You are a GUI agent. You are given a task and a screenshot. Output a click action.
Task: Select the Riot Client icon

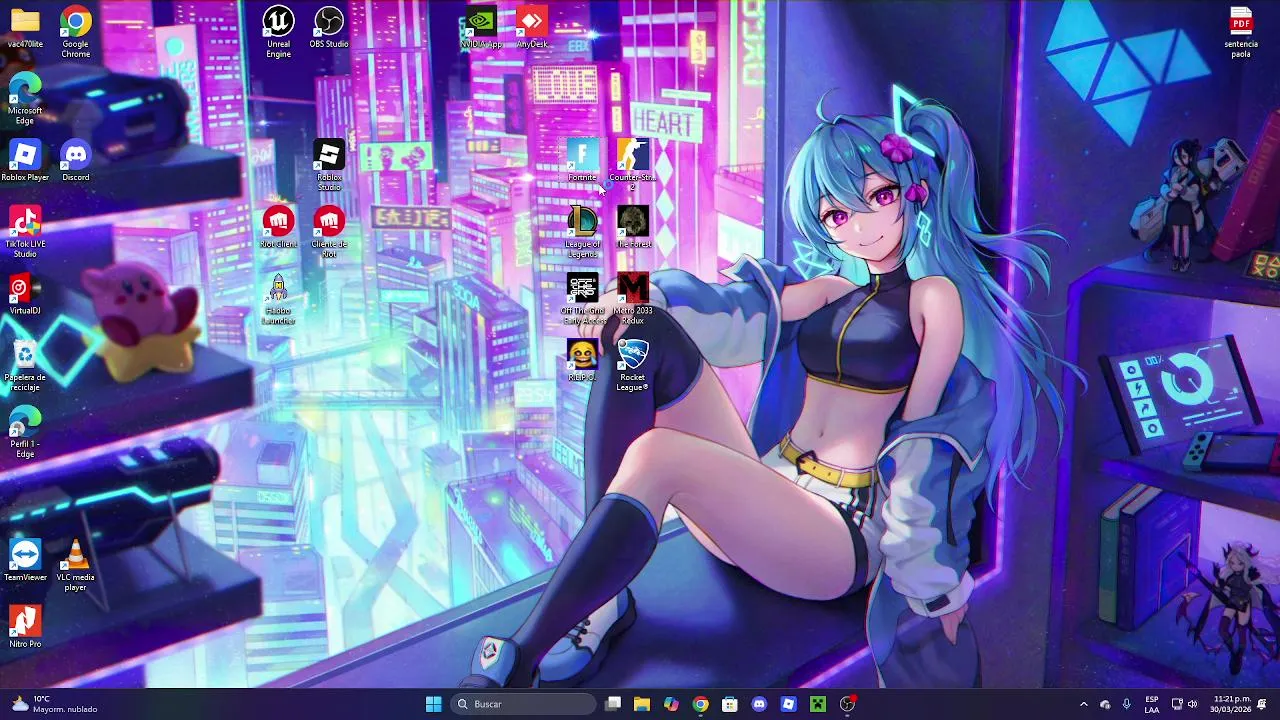279,228
